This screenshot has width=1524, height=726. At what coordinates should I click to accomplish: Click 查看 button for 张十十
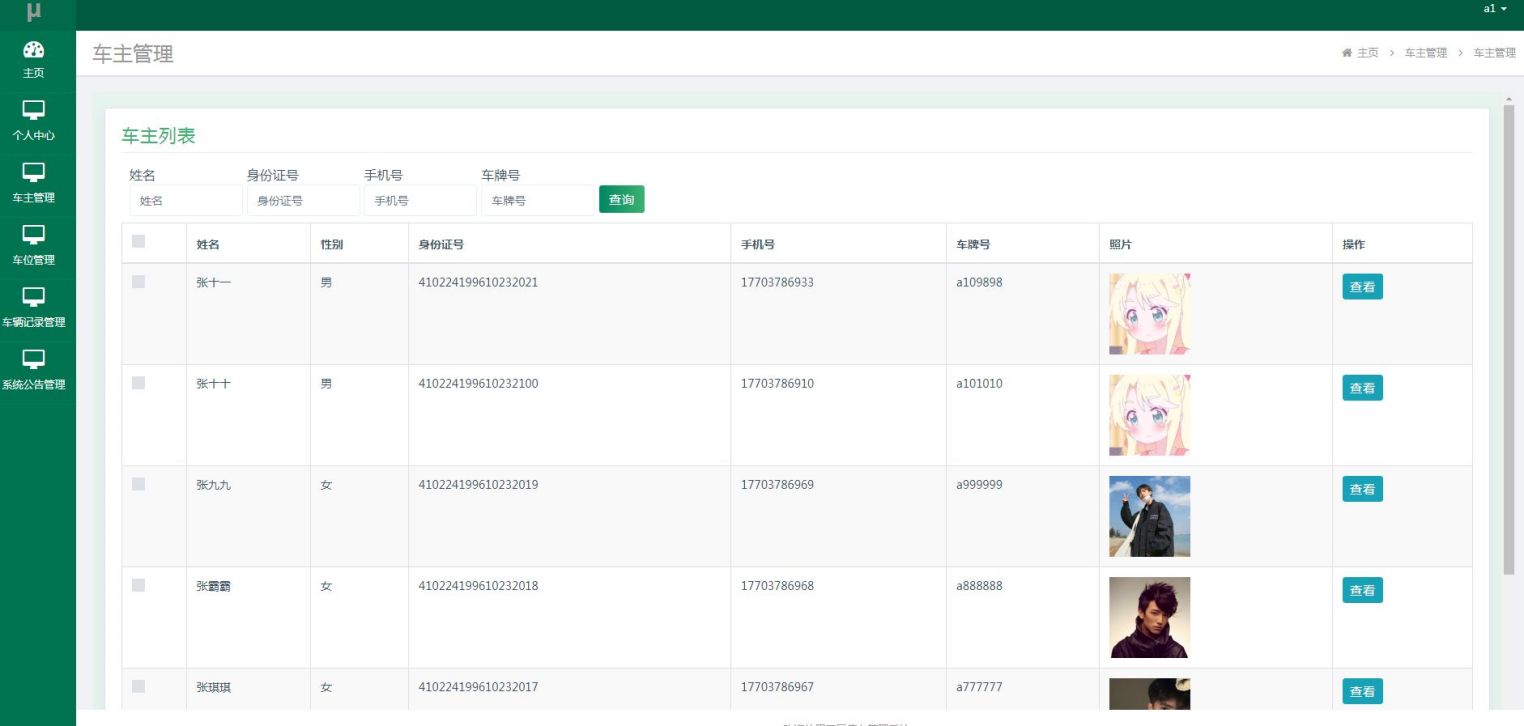1362,388
